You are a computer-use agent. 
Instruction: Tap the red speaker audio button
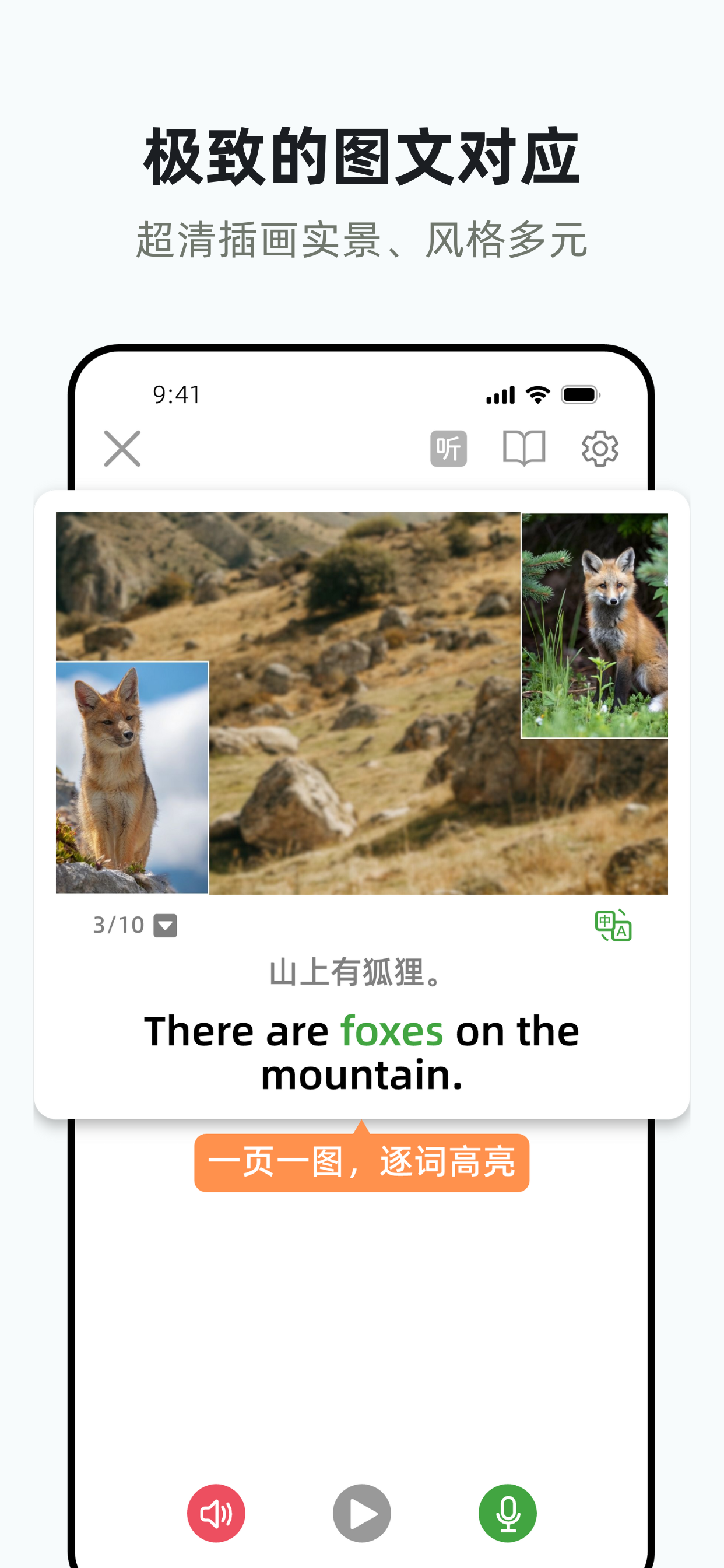pos(216,1513)
